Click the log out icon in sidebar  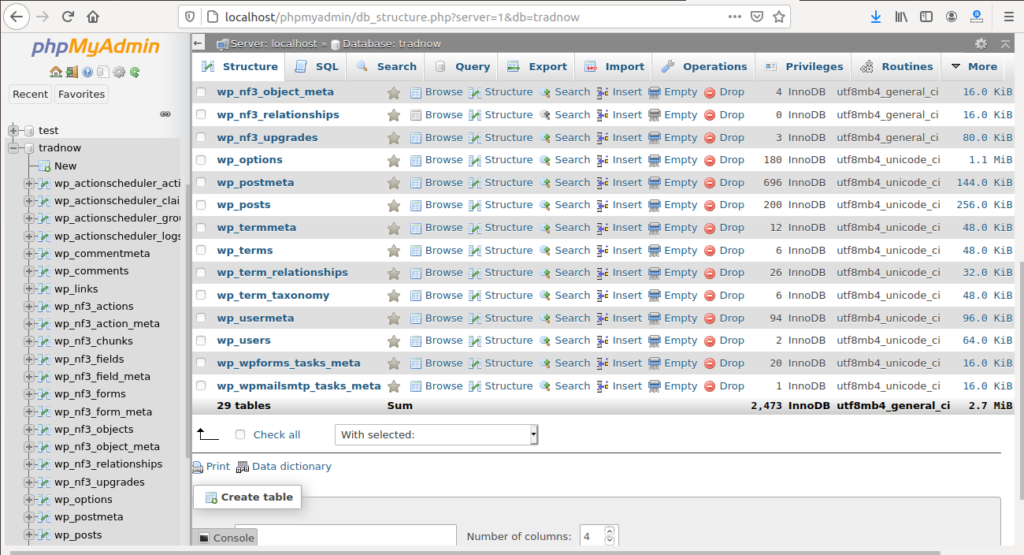pyautogui.click(x=71, y=72)
